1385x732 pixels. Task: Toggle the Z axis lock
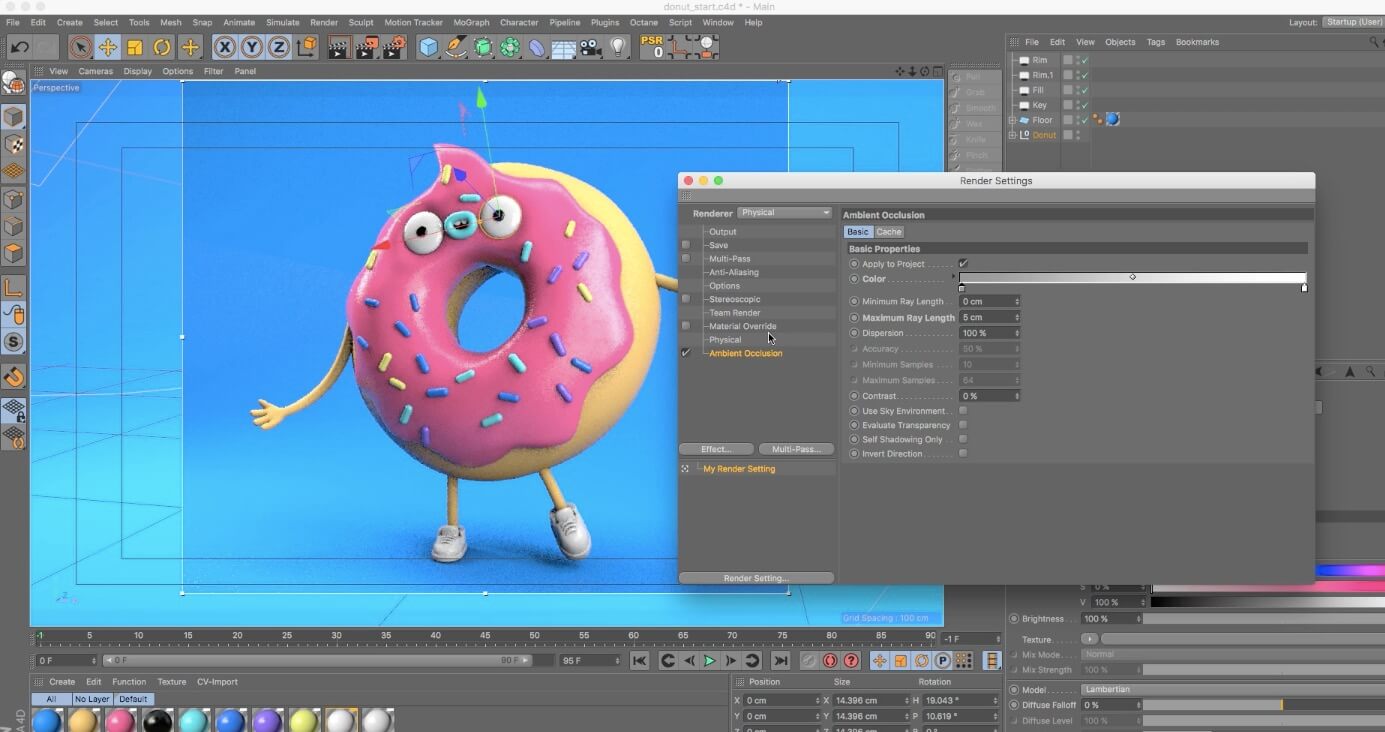(x=279, y=47)
